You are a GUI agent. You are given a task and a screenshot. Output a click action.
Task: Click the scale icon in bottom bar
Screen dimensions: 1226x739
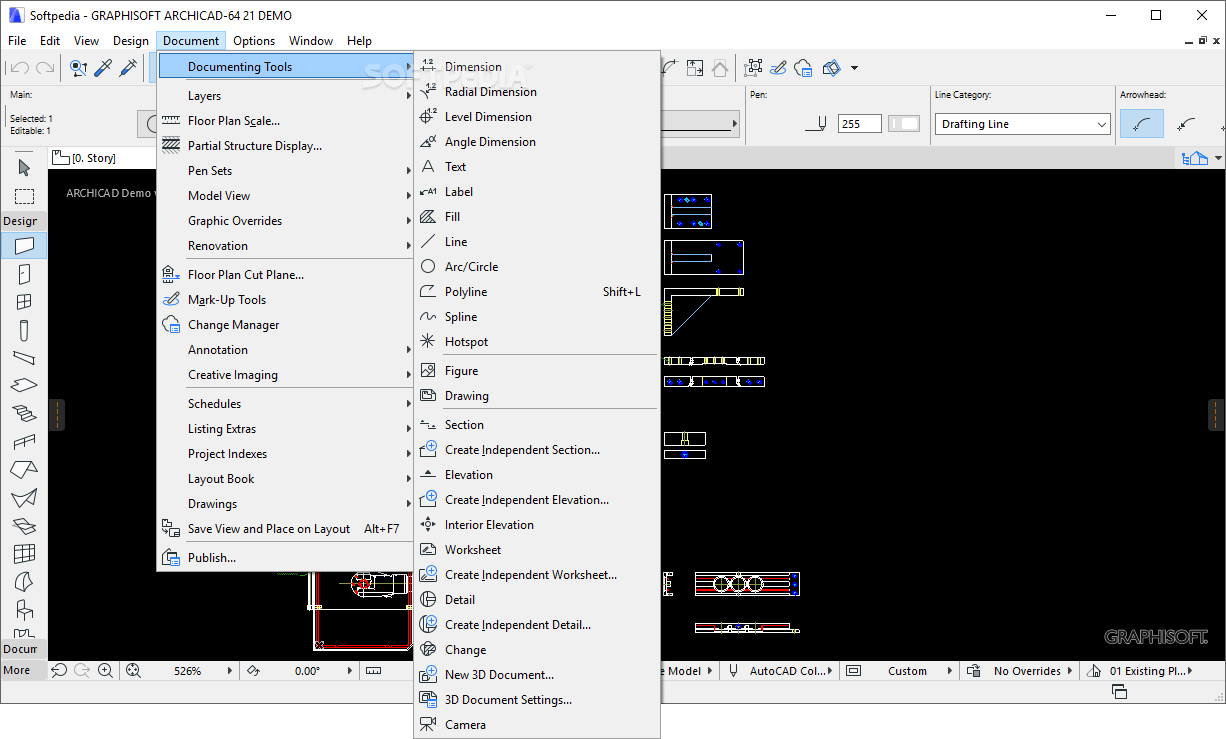[373, 671]
